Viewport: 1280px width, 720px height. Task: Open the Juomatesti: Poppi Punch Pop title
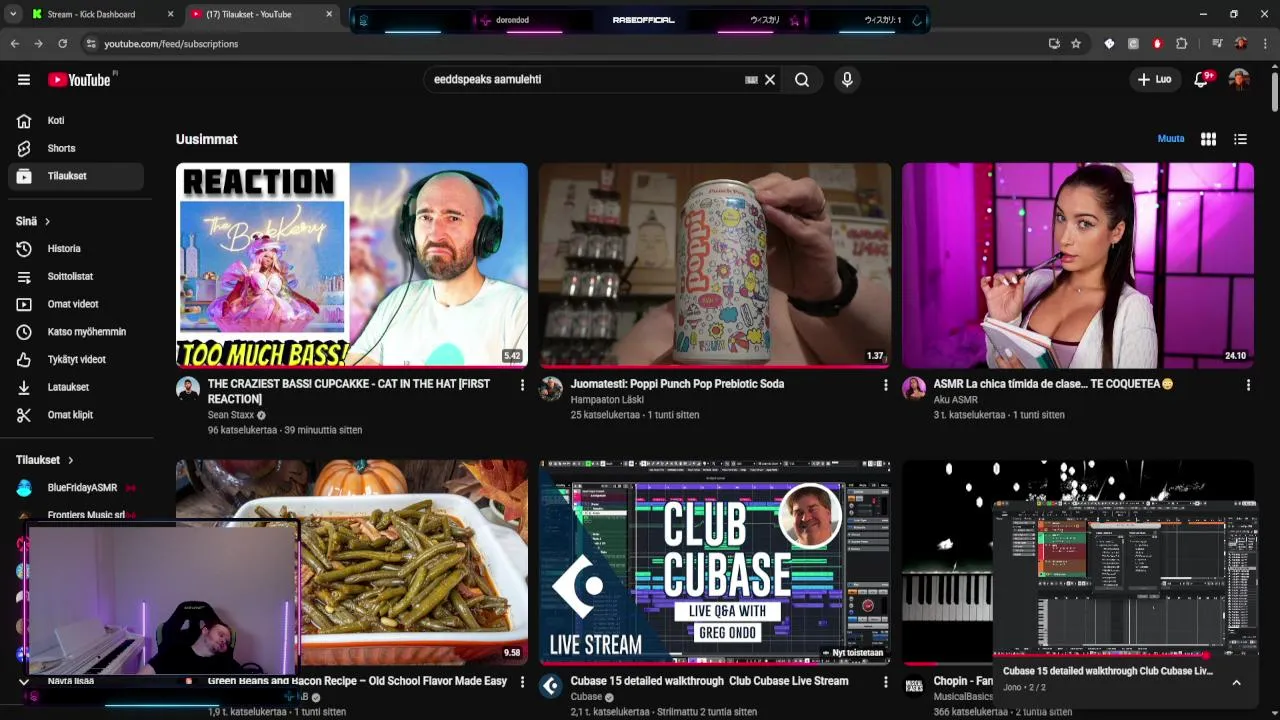(x=677, y=384)
